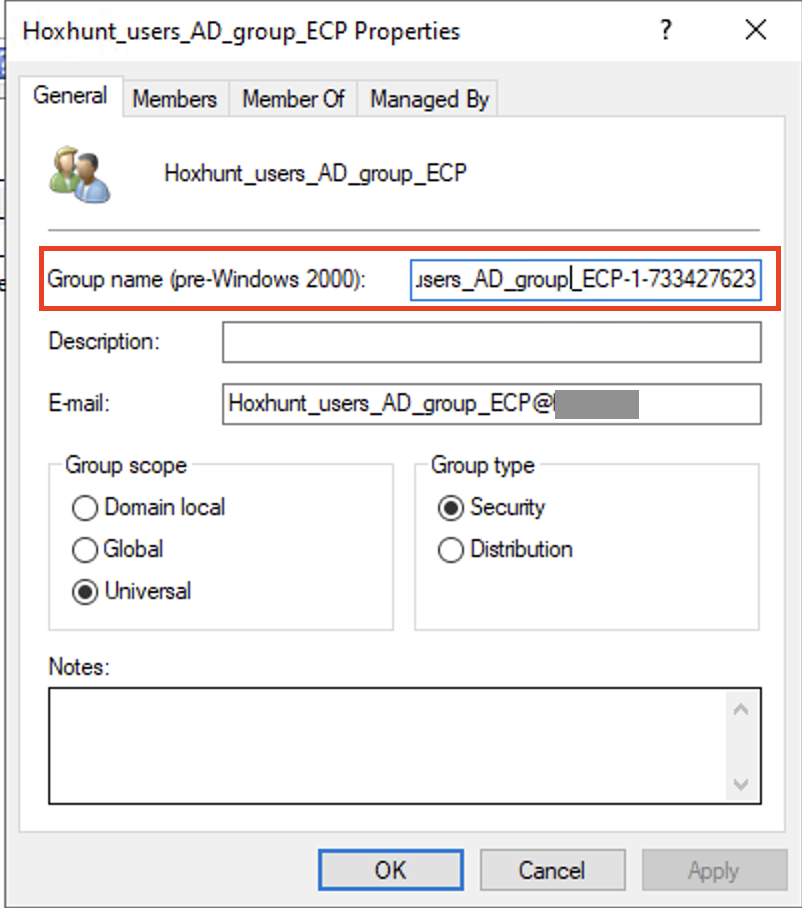Click the E-mail field
This screenshot has width=802, height=908.
point(492,404)
